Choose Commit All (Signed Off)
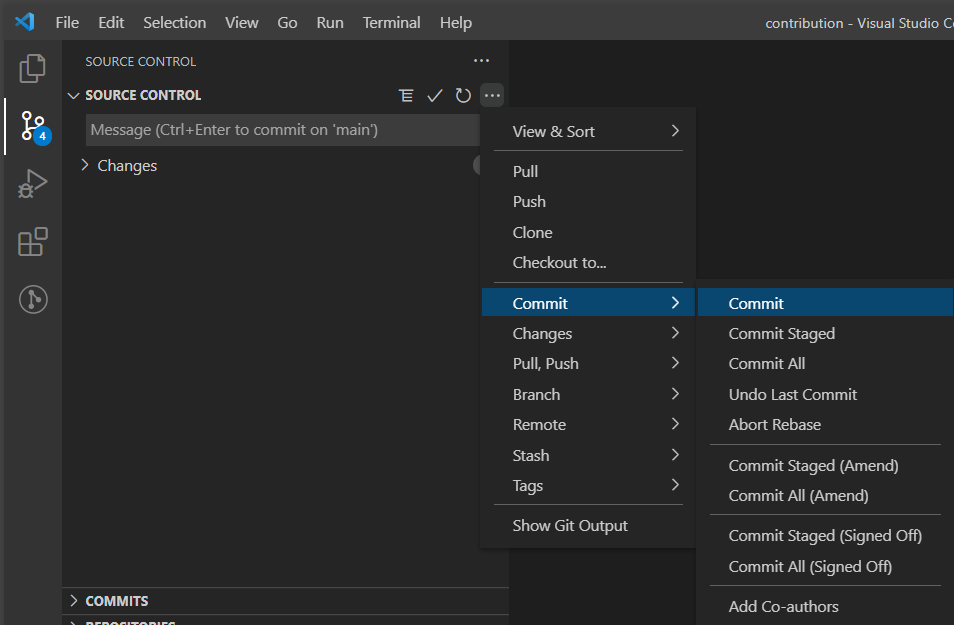This screenshot has width=954, height=625. click(826, 567)
